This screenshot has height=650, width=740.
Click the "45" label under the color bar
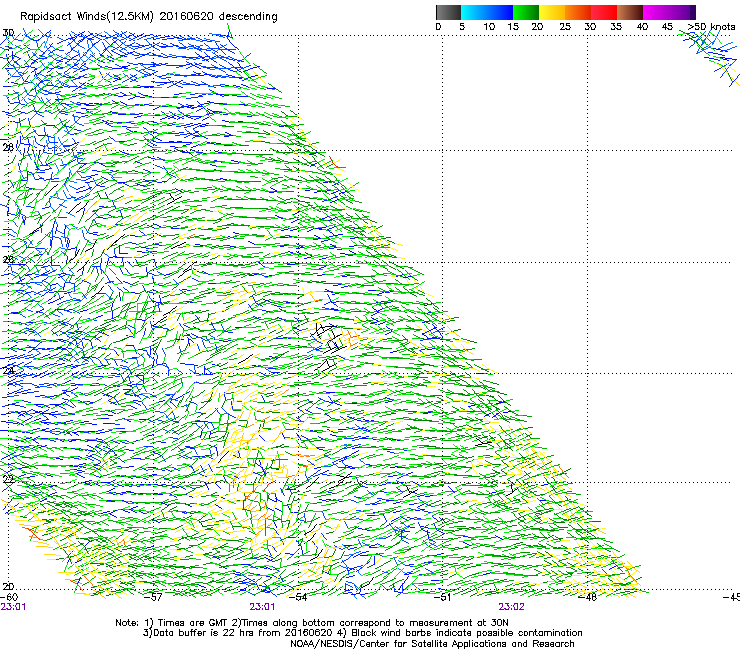(667, 27)
